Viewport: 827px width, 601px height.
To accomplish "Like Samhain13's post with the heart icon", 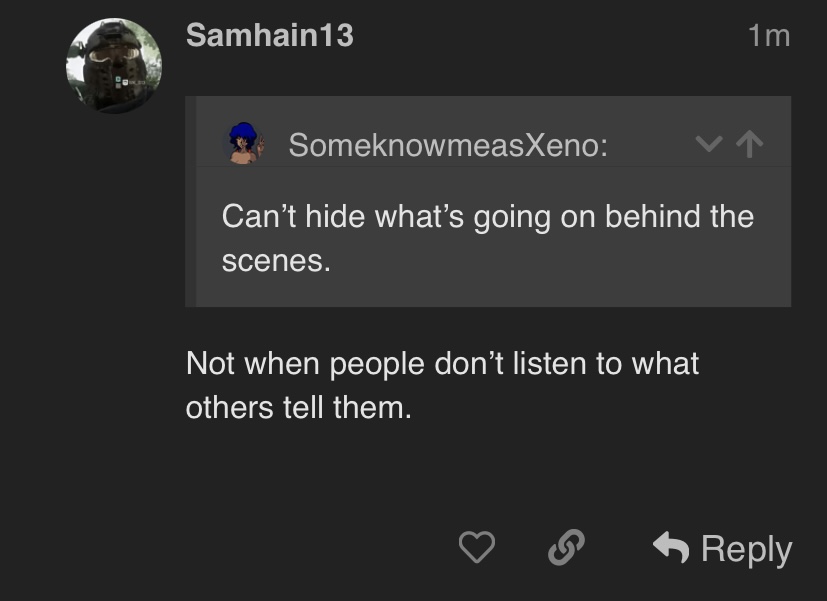I will coord(476,547).
